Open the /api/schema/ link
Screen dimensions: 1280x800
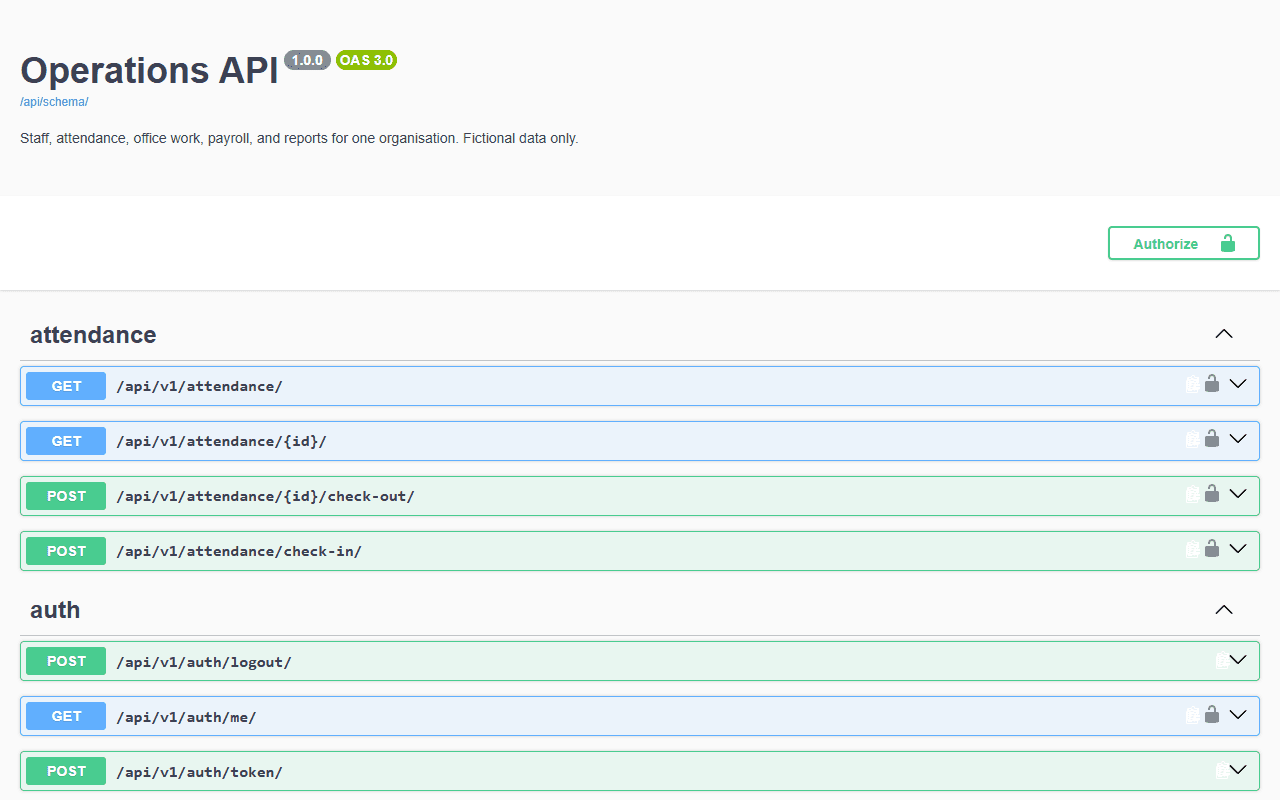[54, 102]
